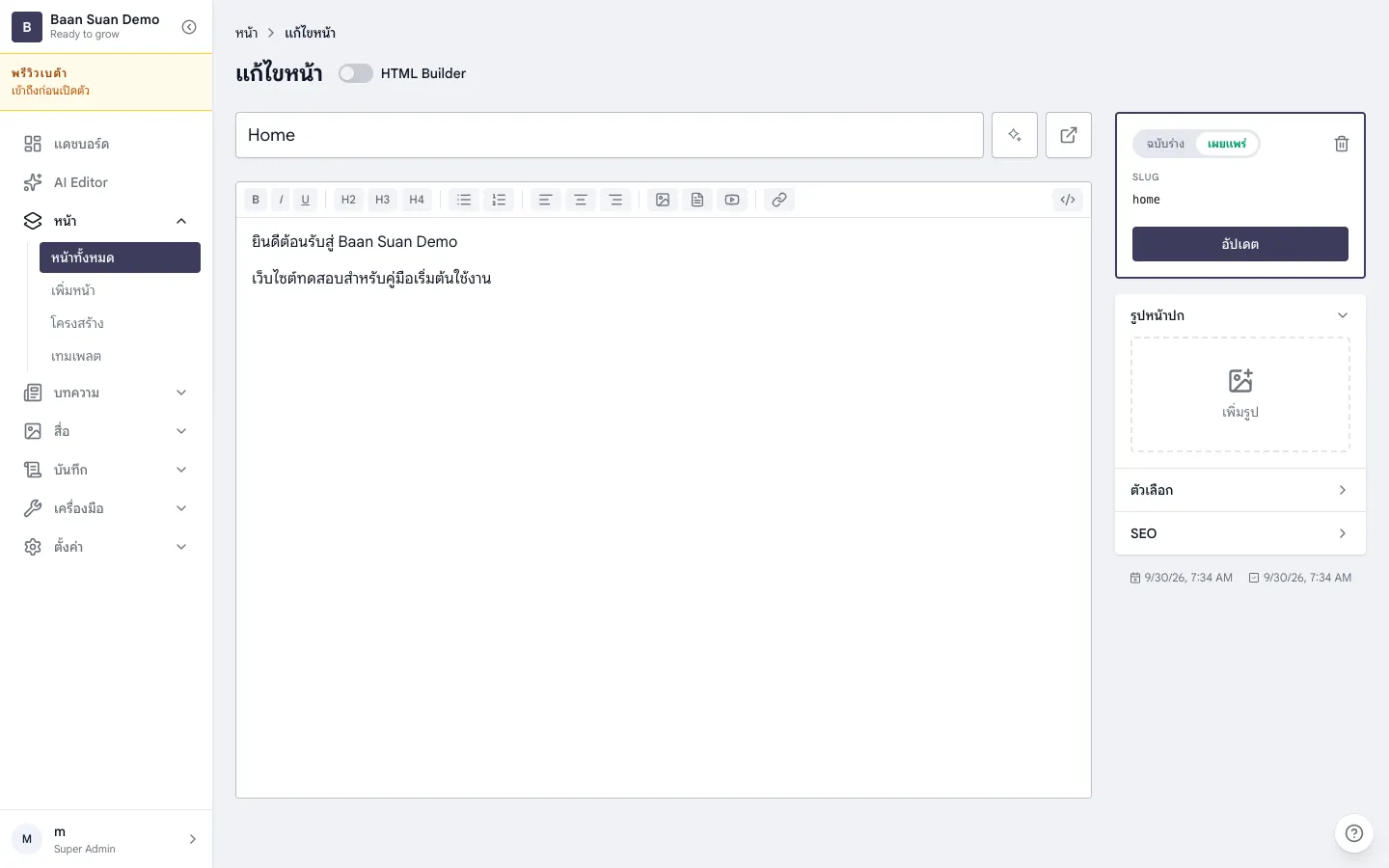Collapse the รูปหน้าปก section
Screen dimensions: 1389x868
pos(1240,315)
